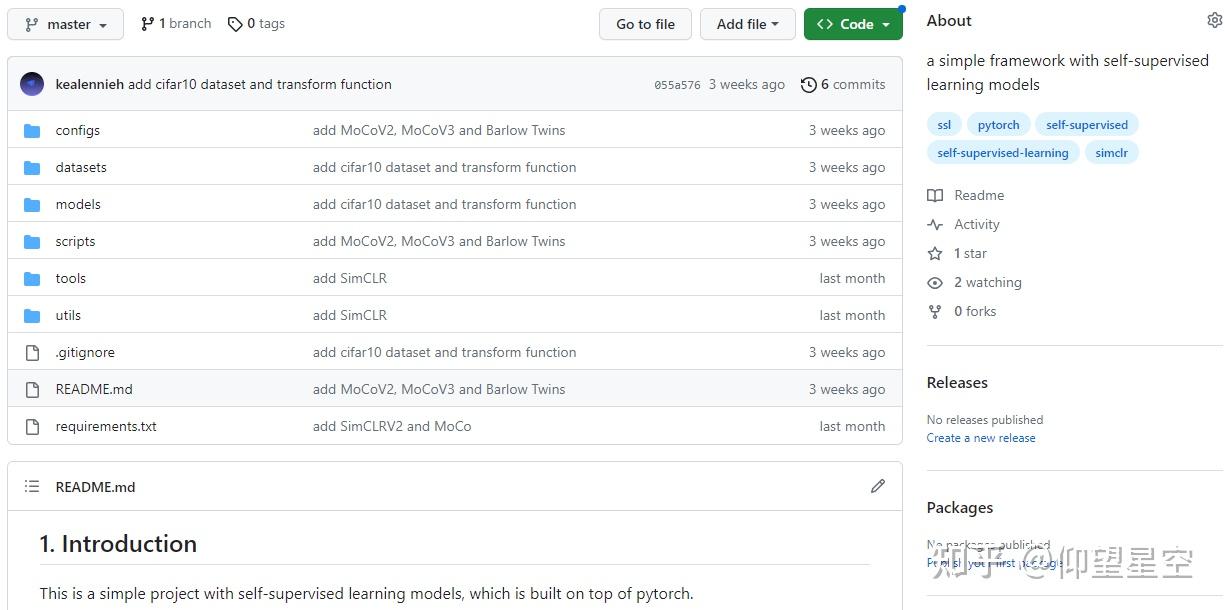Image resolution: width=1225 pixels, height=610 pixels.
Task: Click the README table of contents icon
Action: (32, 487)
